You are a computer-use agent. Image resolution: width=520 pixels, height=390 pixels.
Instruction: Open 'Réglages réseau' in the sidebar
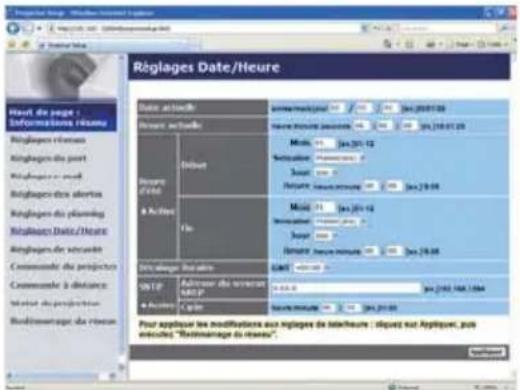tap(48, 140)
